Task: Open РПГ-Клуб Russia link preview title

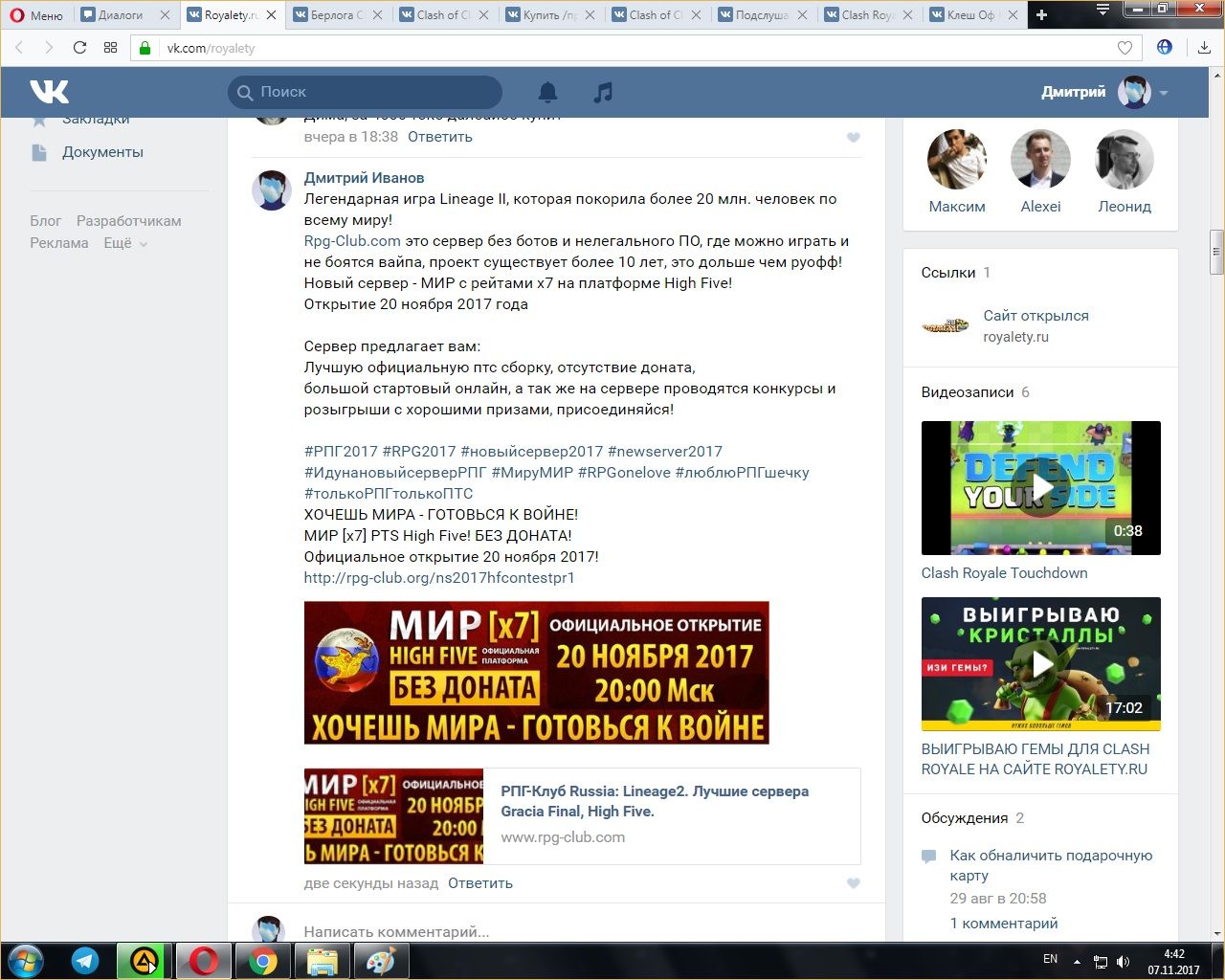Action: tap(655, 801)
